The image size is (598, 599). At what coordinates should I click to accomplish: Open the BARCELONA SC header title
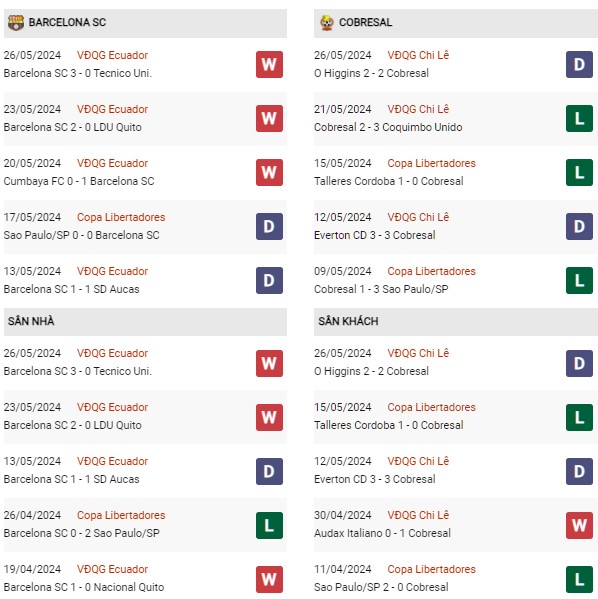tap(67, 23)
